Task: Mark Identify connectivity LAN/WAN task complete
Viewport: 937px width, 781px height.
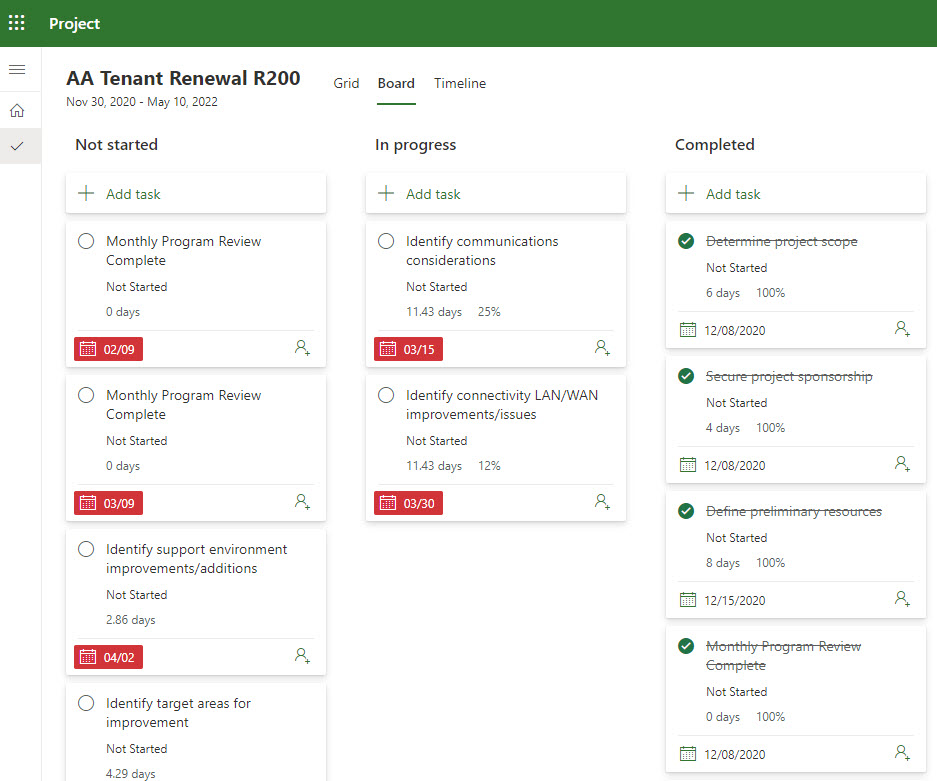Action: click(386, 395)
